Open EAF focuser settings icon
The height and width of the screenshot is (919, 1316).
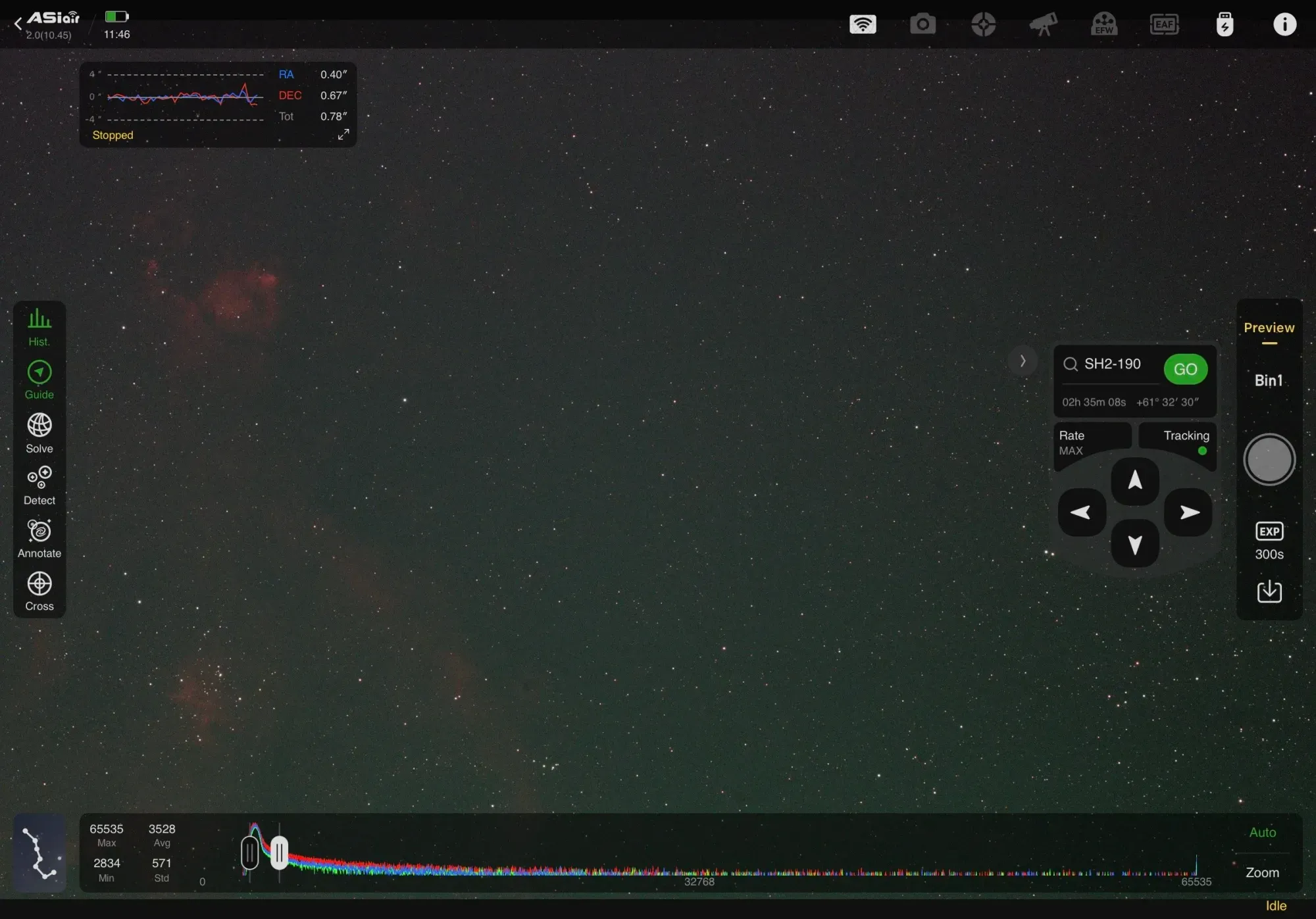click(1164, 24)
